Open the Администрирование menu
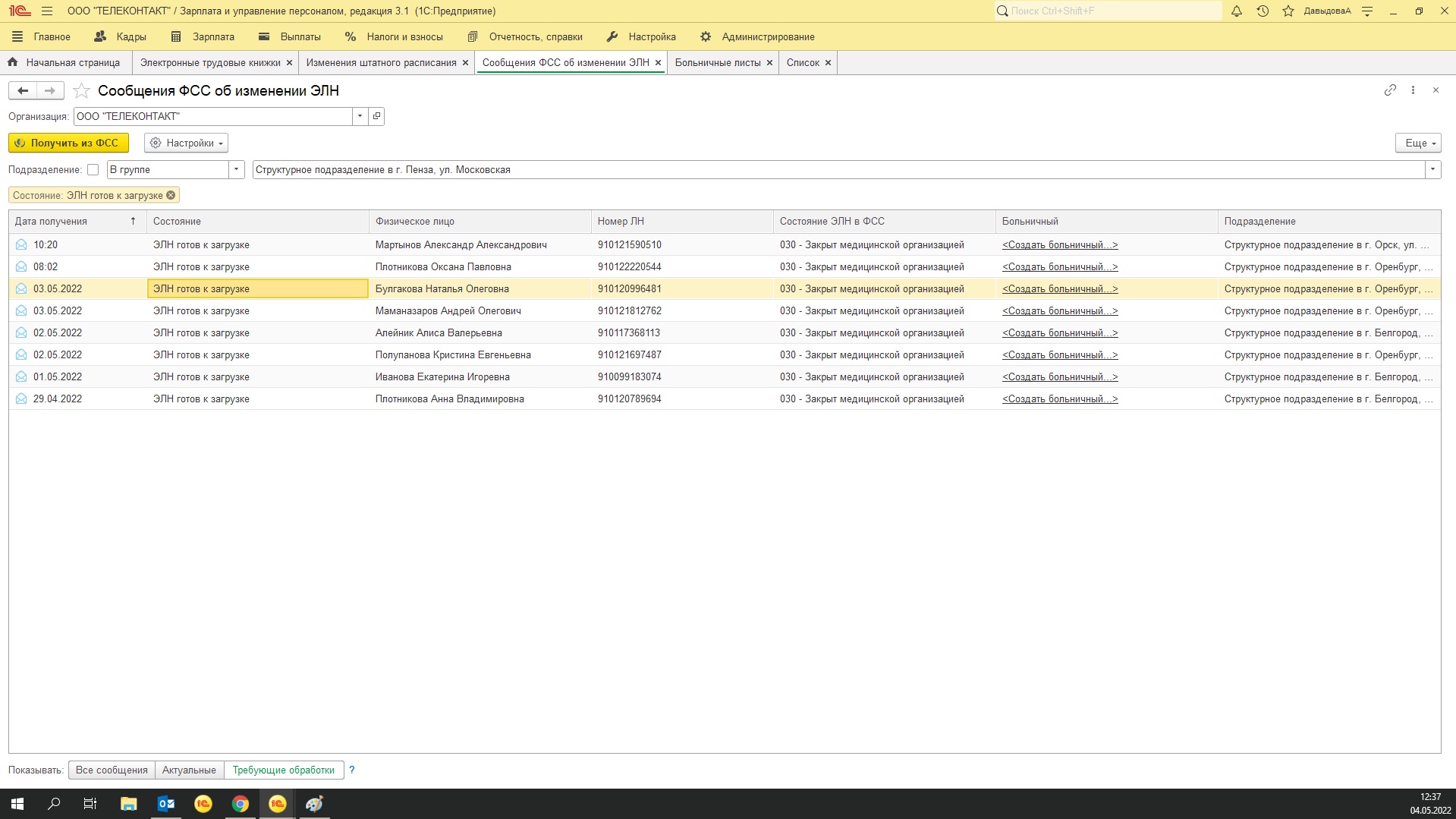The image size is (1456, 819). [758, 36]
